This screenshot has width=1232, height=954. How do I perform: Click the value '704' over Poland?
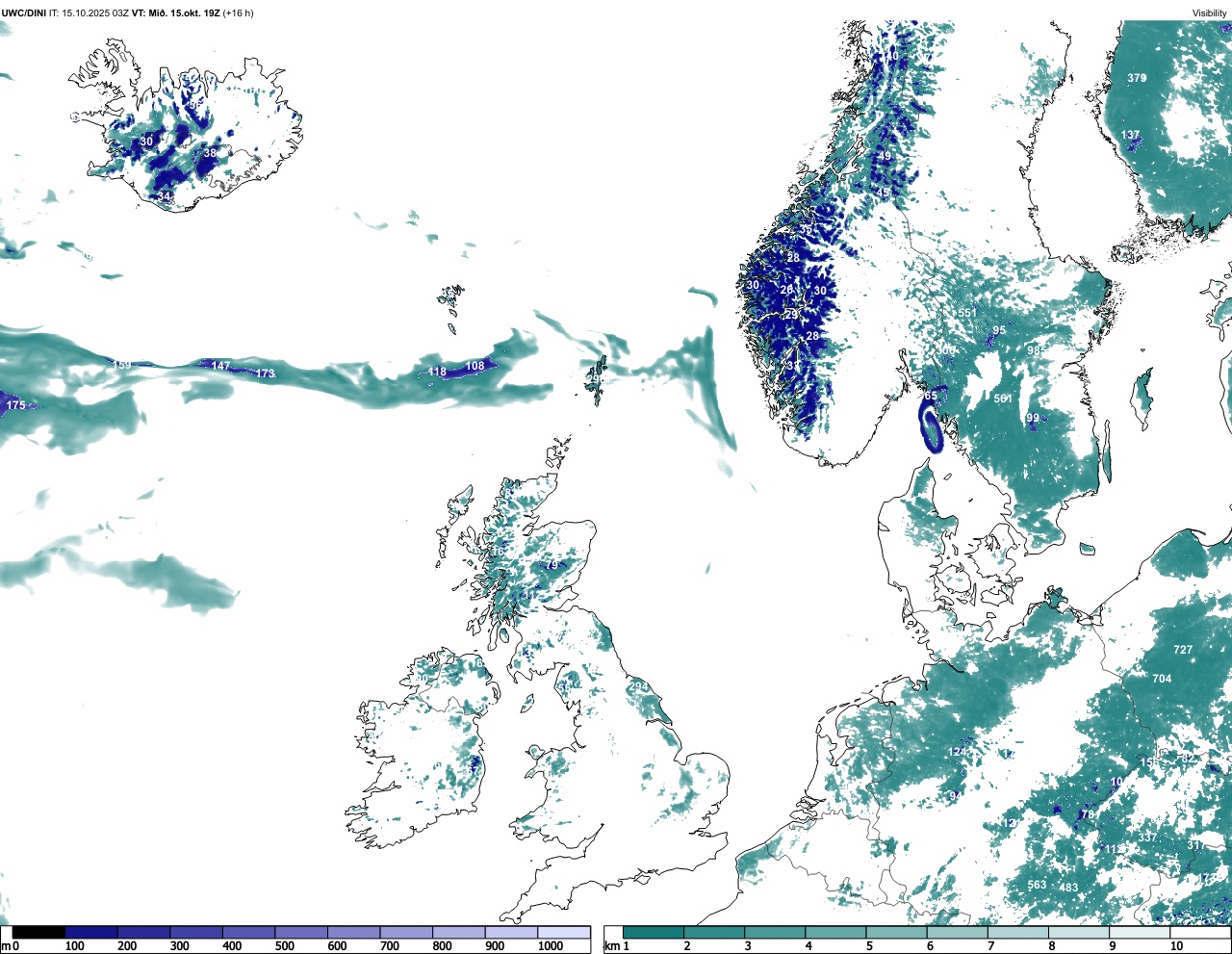tap(1162, 679)
